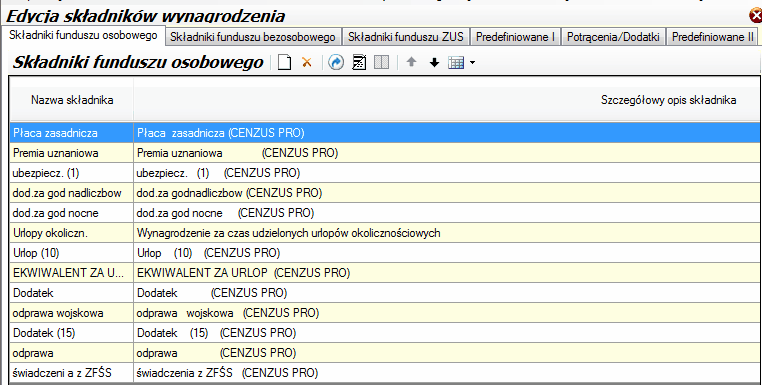Screen dimensions: 762x385
Task: Click the Premia uznaniowa (CENZUS PRO) description
Action: 447,153
